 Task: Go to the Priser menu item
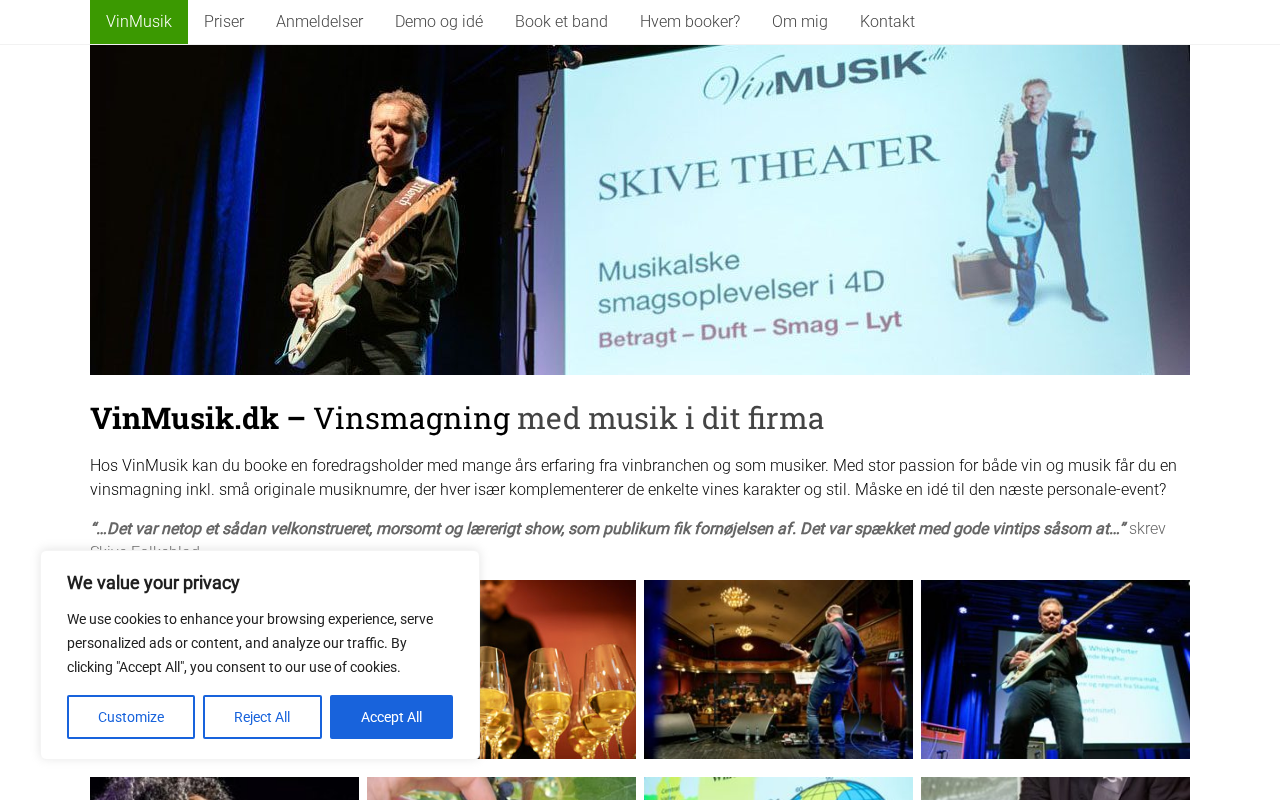coord(224,22)
